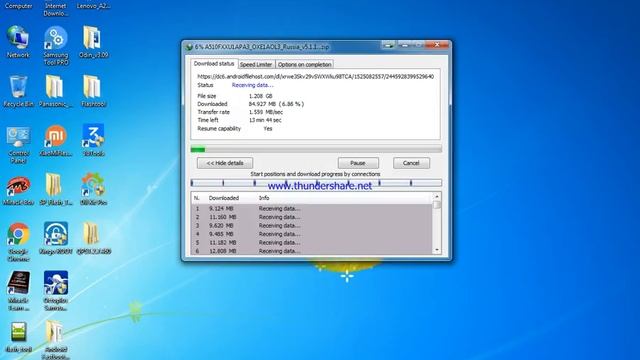The height and width of the screenshot is (360, 640).
Task: Click the '84.927 MB (6.86 %)' downloaded value
Action: pos(276,104)
